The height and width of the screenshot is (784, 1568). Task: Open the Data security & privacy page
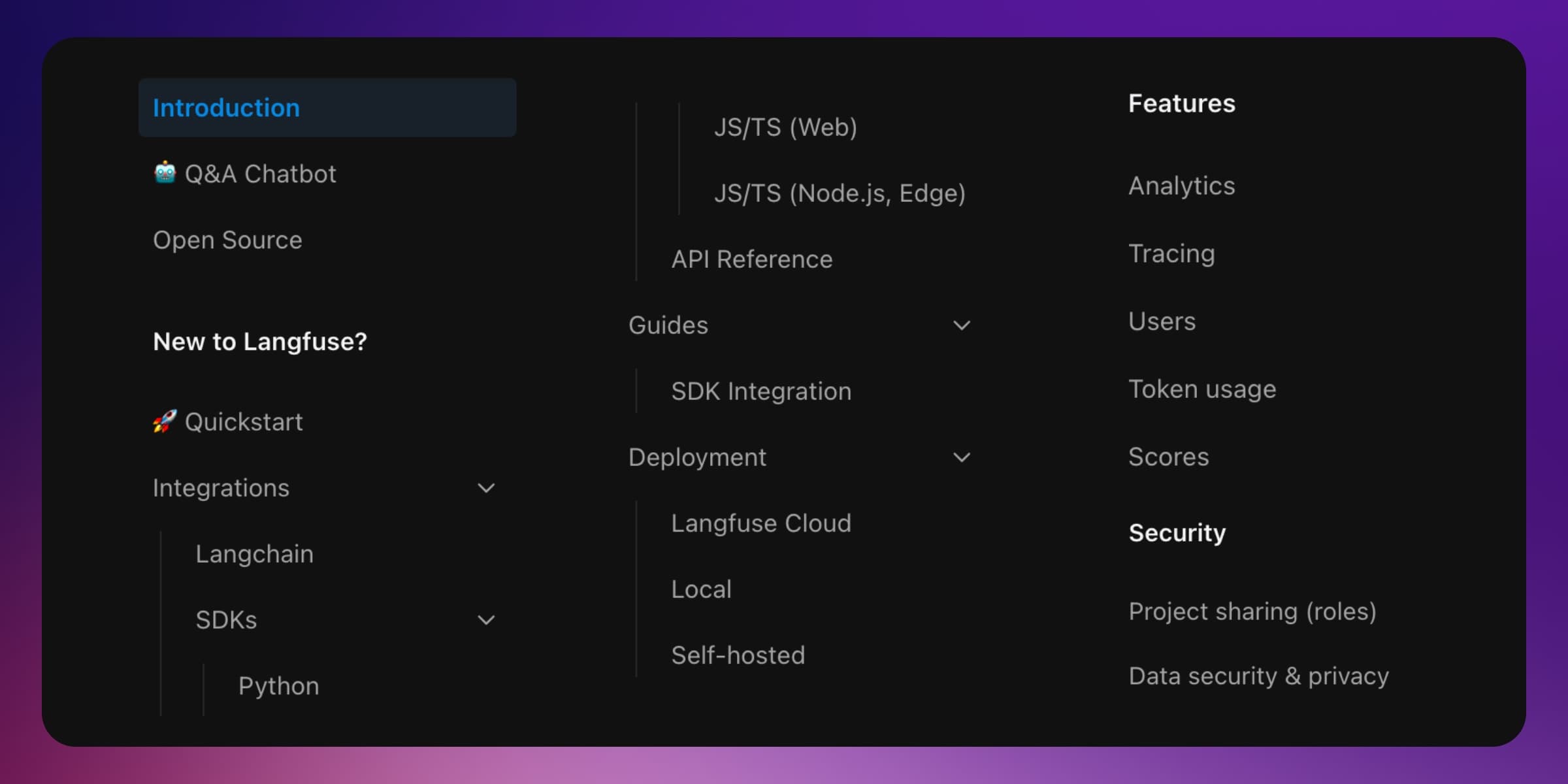point(1258,676)
